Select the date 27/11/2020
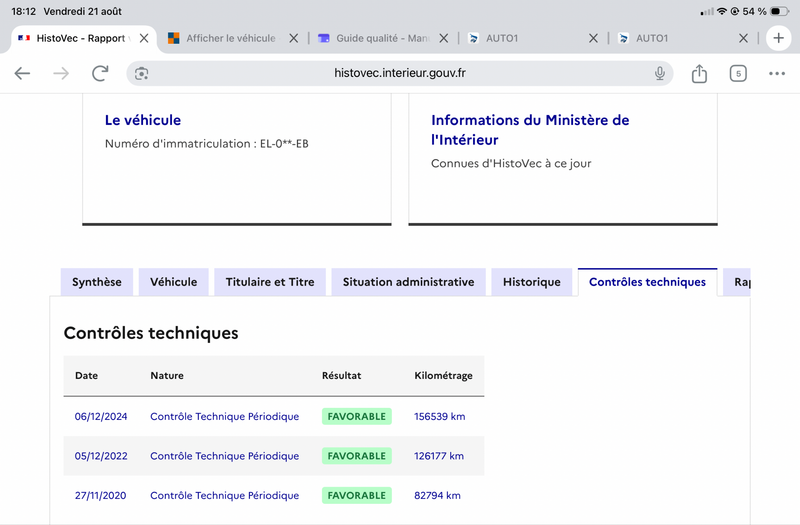 (101, 495)
